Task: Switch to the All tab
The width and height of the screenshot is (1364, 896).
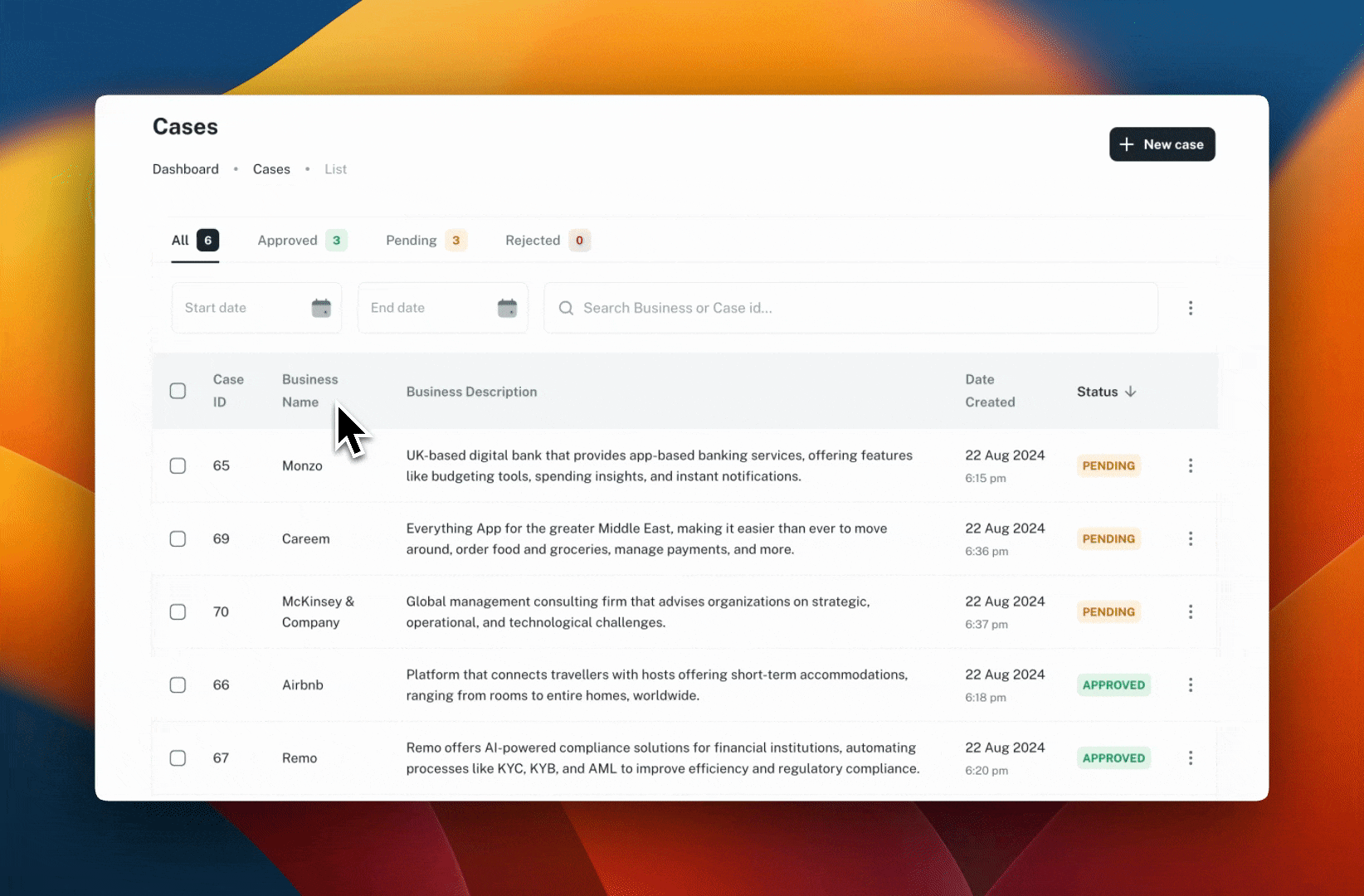Action: [195, 241]
